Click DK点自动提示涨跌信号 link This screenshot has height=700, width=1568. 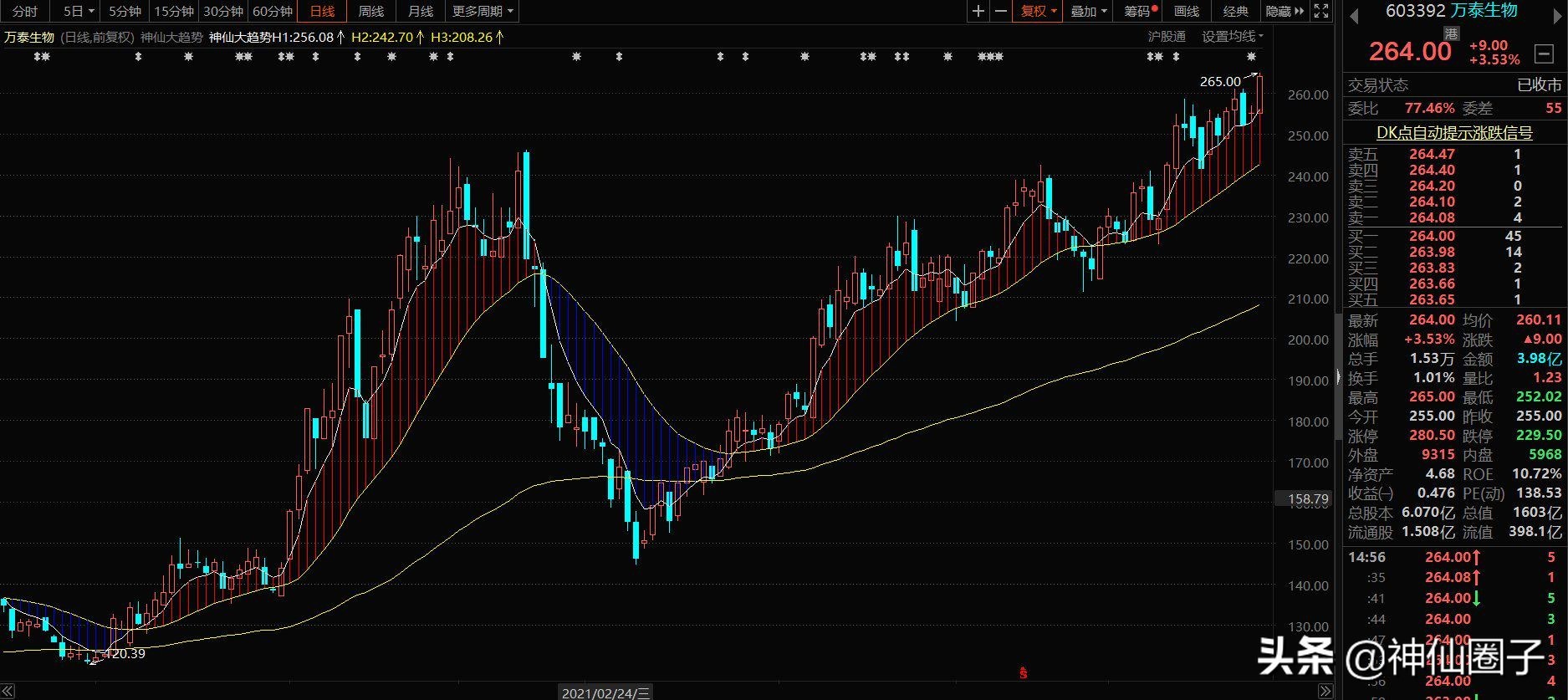coord(1454,132)
